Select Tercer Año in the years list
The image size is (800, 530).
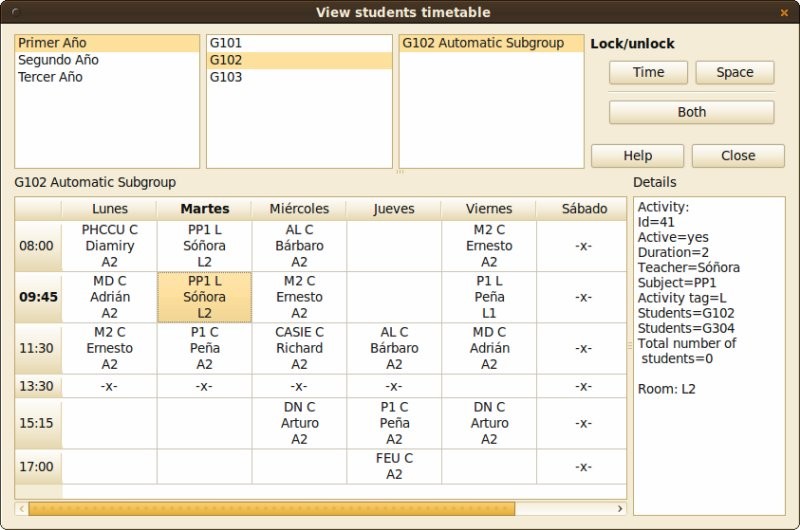(x=107, y=77)
